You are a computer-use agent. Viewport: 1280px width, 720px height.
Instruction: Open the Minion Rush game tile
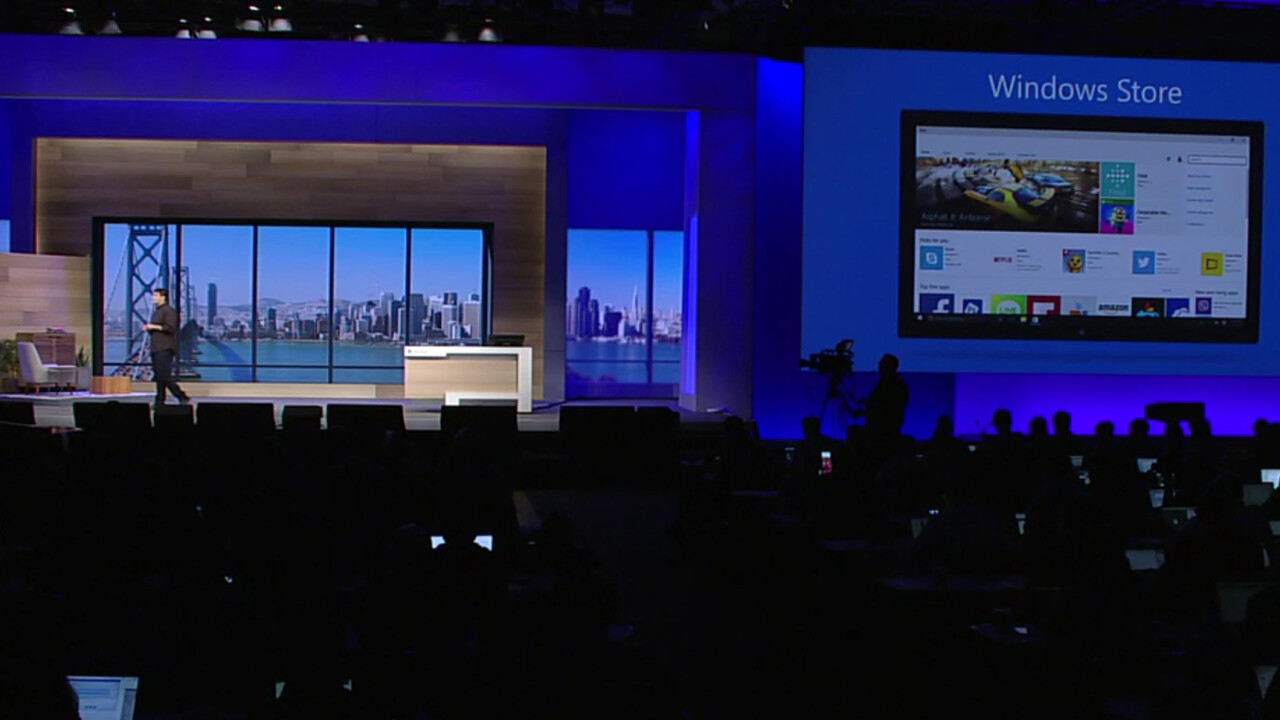(1117, 217)
